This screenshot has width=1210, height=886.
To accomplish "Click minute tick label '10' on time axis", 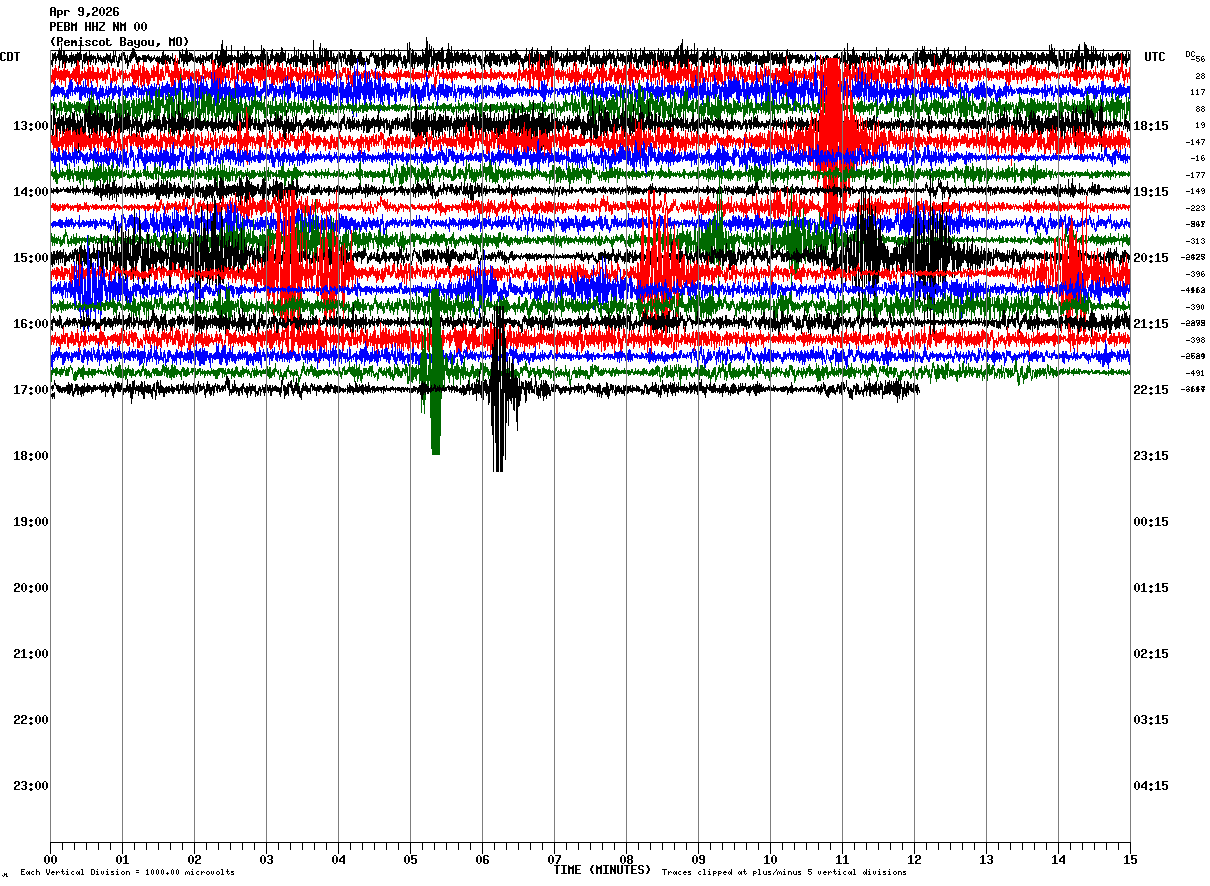I will click(770, 860).
